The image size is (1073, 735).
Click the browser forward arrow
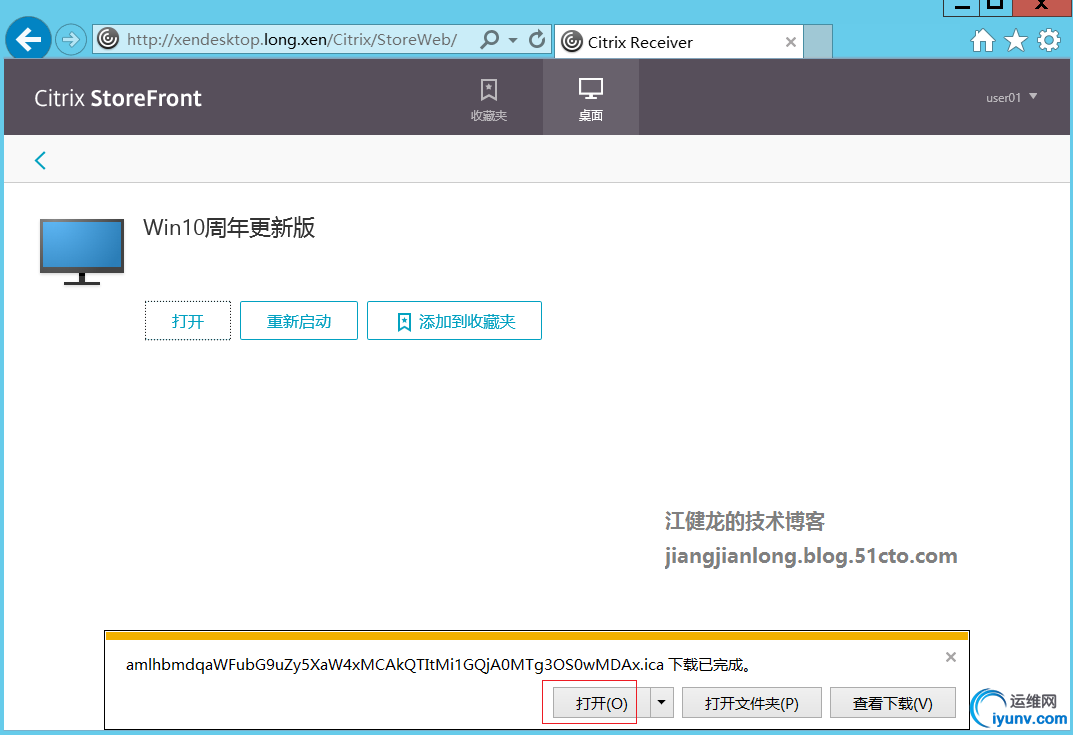point(70,40)
